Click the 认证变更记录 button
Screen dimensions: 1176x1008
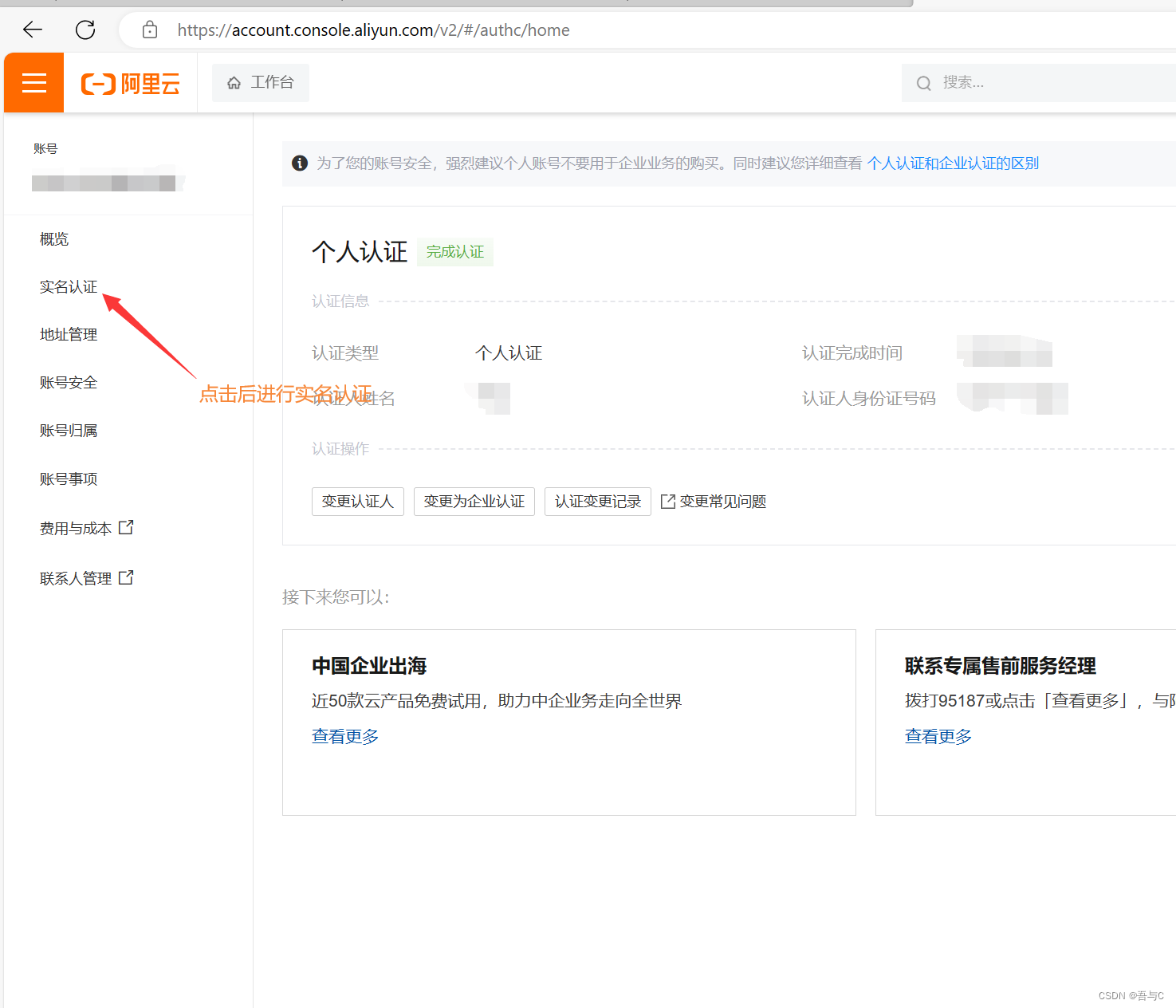point(598,502)
